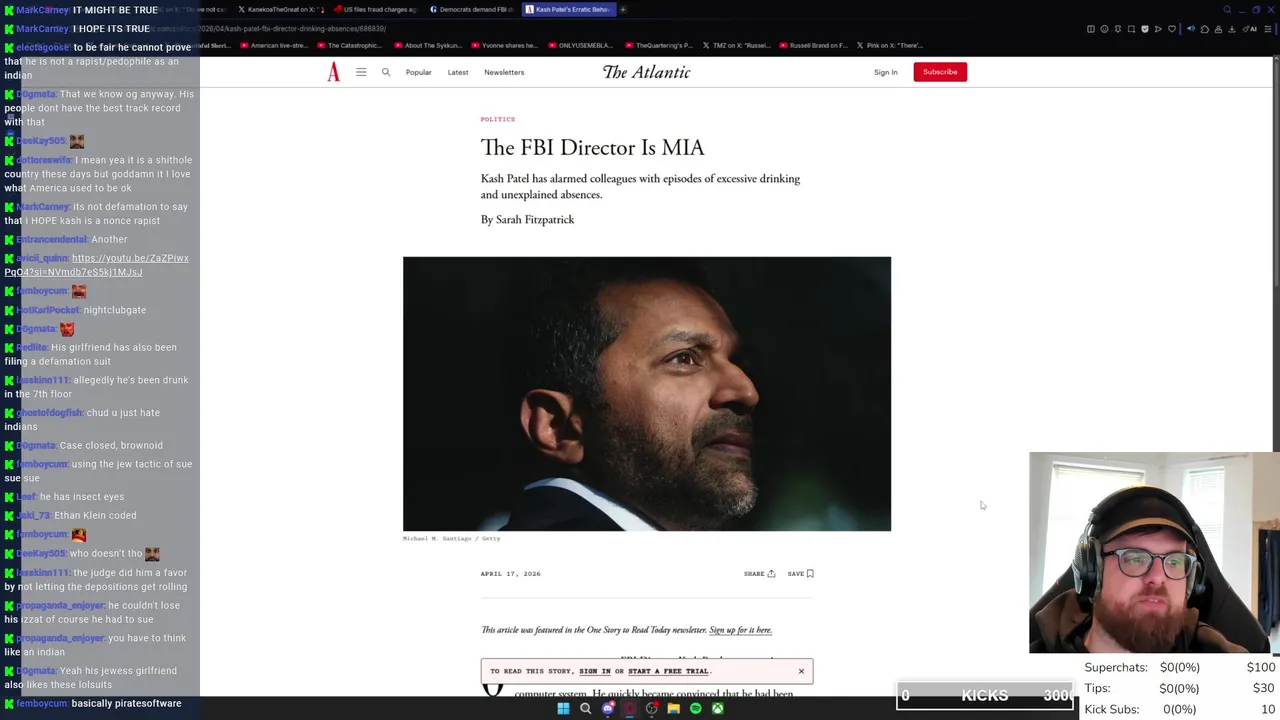Open Pink on X bookmark

(890, 45)
